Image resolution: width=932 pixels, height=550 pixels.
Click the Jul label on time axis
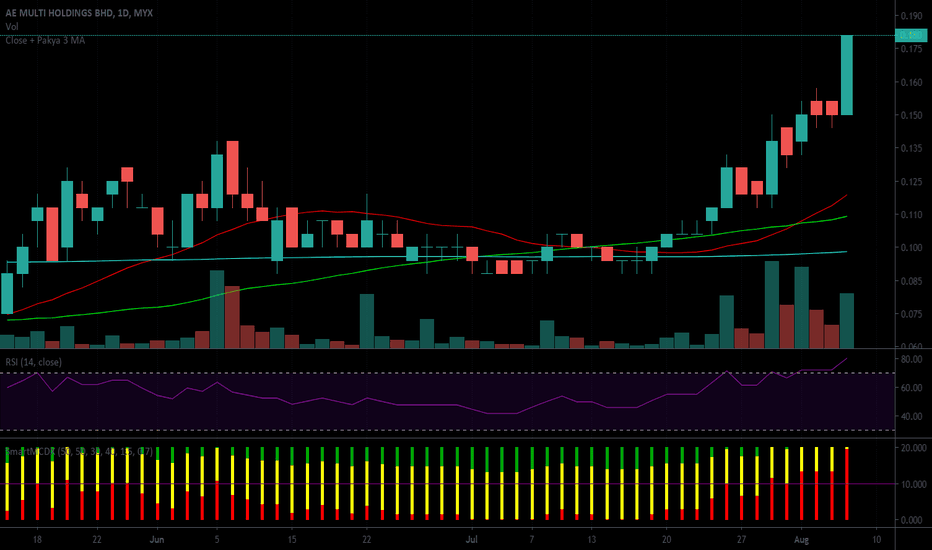(x=471, y=540)
